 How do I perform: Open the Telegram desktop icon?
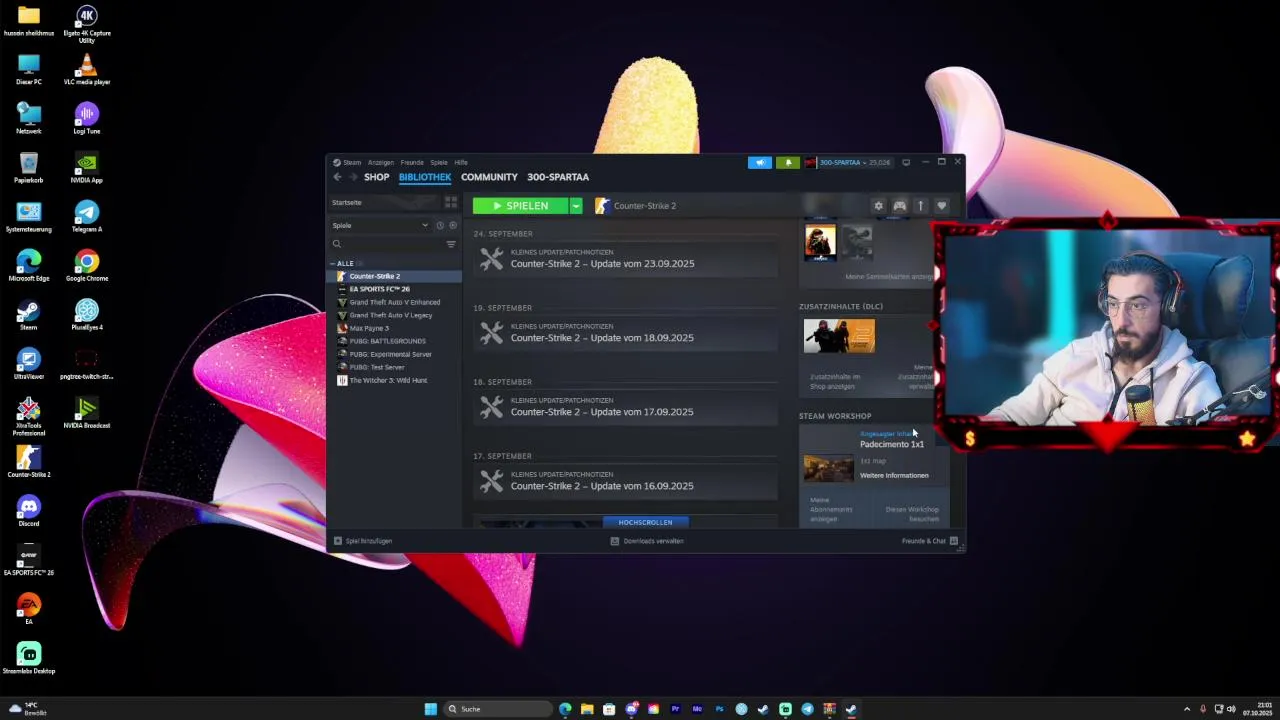86,216
